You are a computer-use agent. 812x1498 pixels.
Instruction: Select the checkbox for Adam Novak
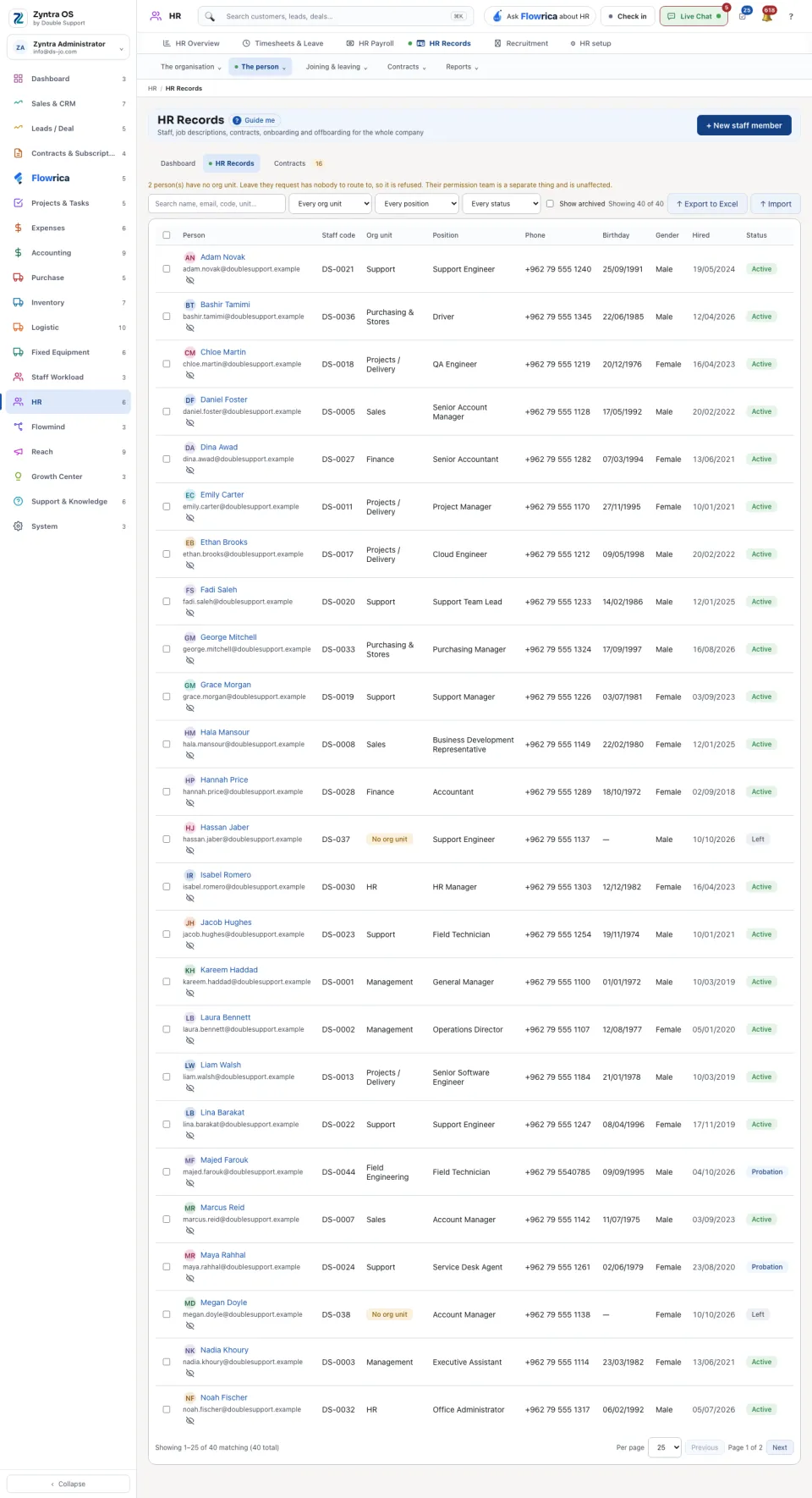pos(167,269)
